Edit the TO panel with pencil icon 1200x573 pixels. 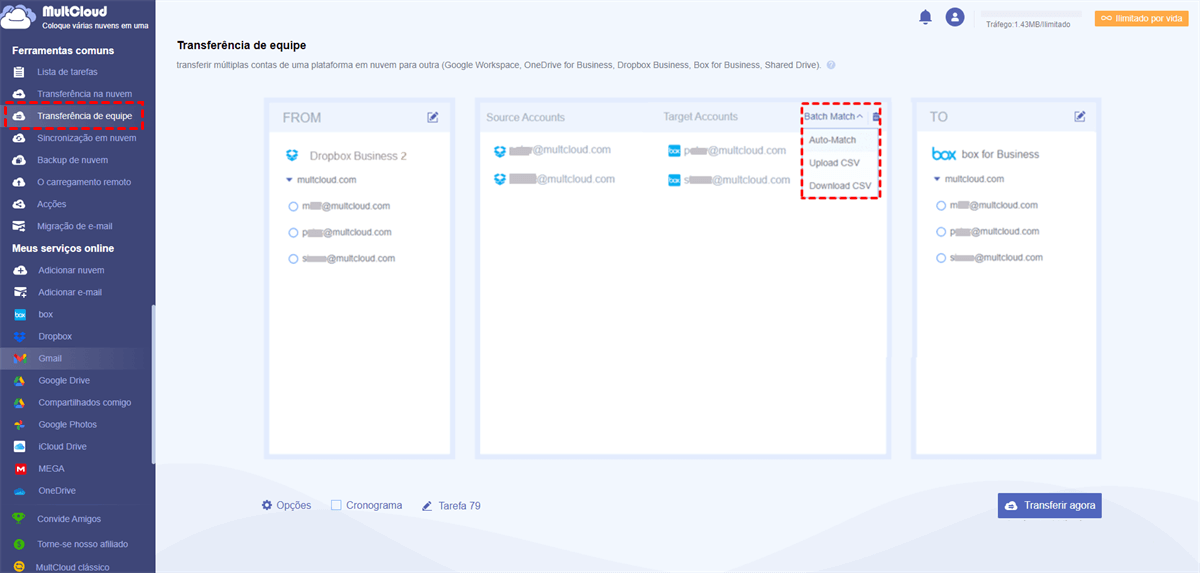click(x=1080, y=117)
